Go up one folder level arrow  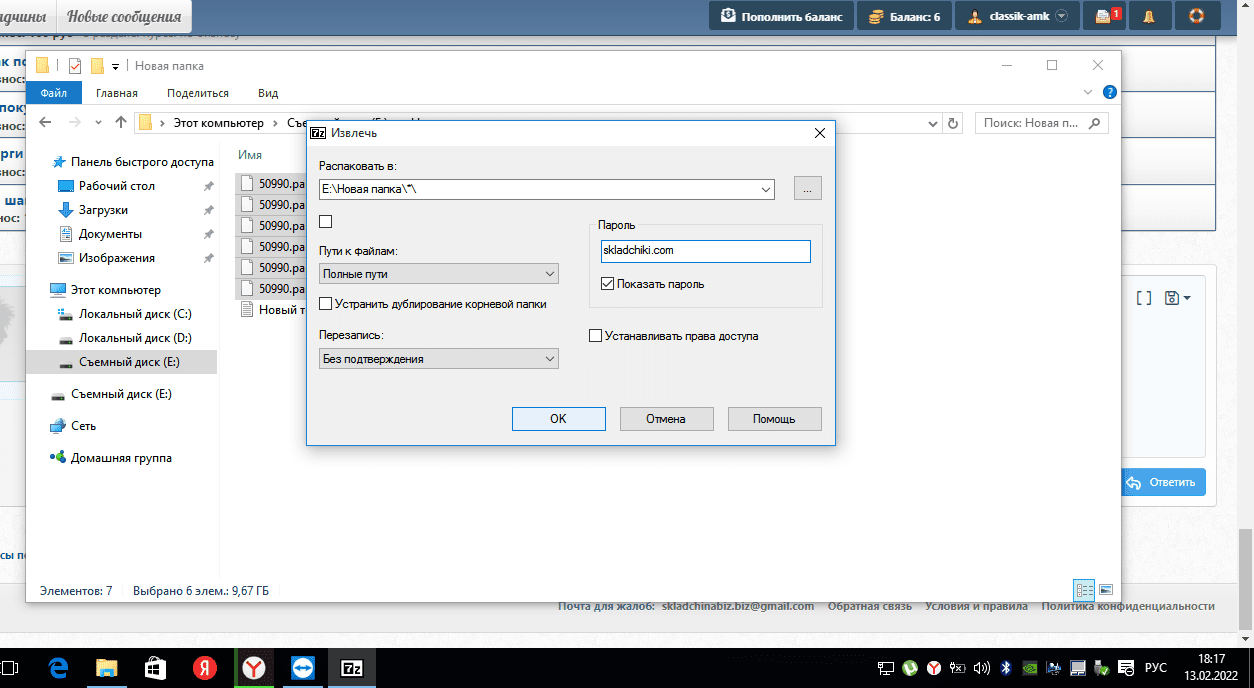pyautogui.click(x=121, y=123)
